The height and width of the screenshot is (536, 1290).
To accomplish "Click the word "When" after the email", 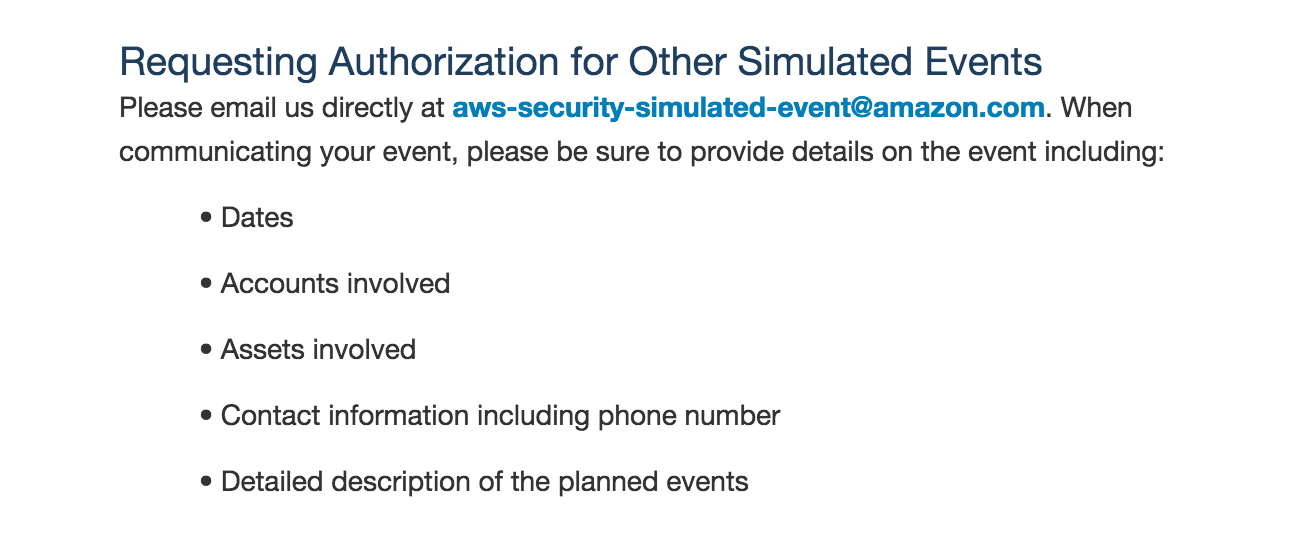I will pos(1096,107).
